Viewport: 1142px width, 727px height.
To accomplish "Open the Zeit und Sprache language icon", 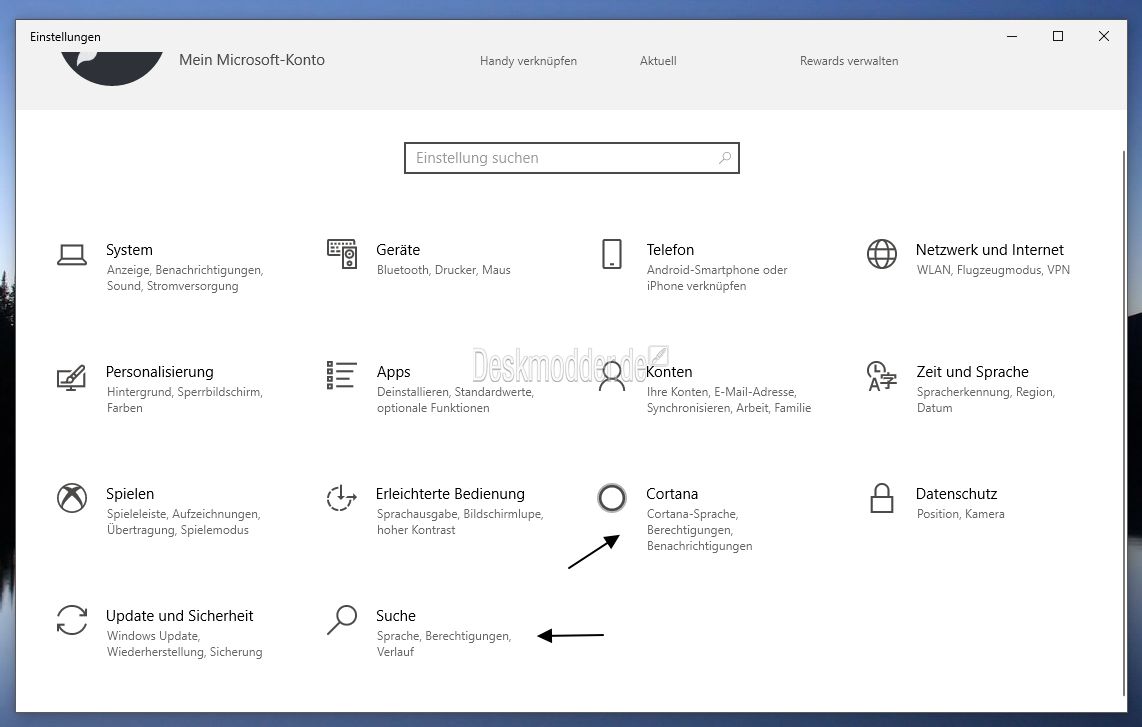I will coord(881,376).
